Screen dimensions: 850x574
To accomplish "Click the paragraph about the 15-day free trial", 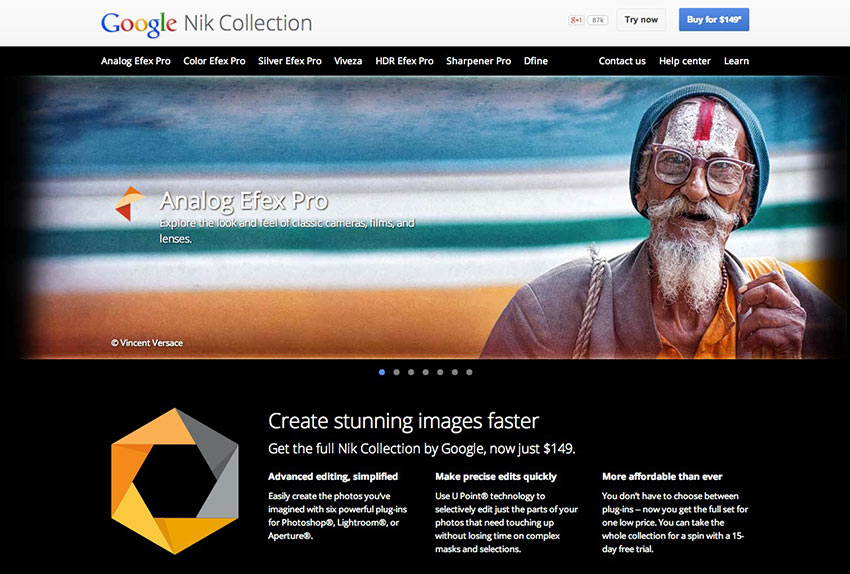I will click(675, 522).
